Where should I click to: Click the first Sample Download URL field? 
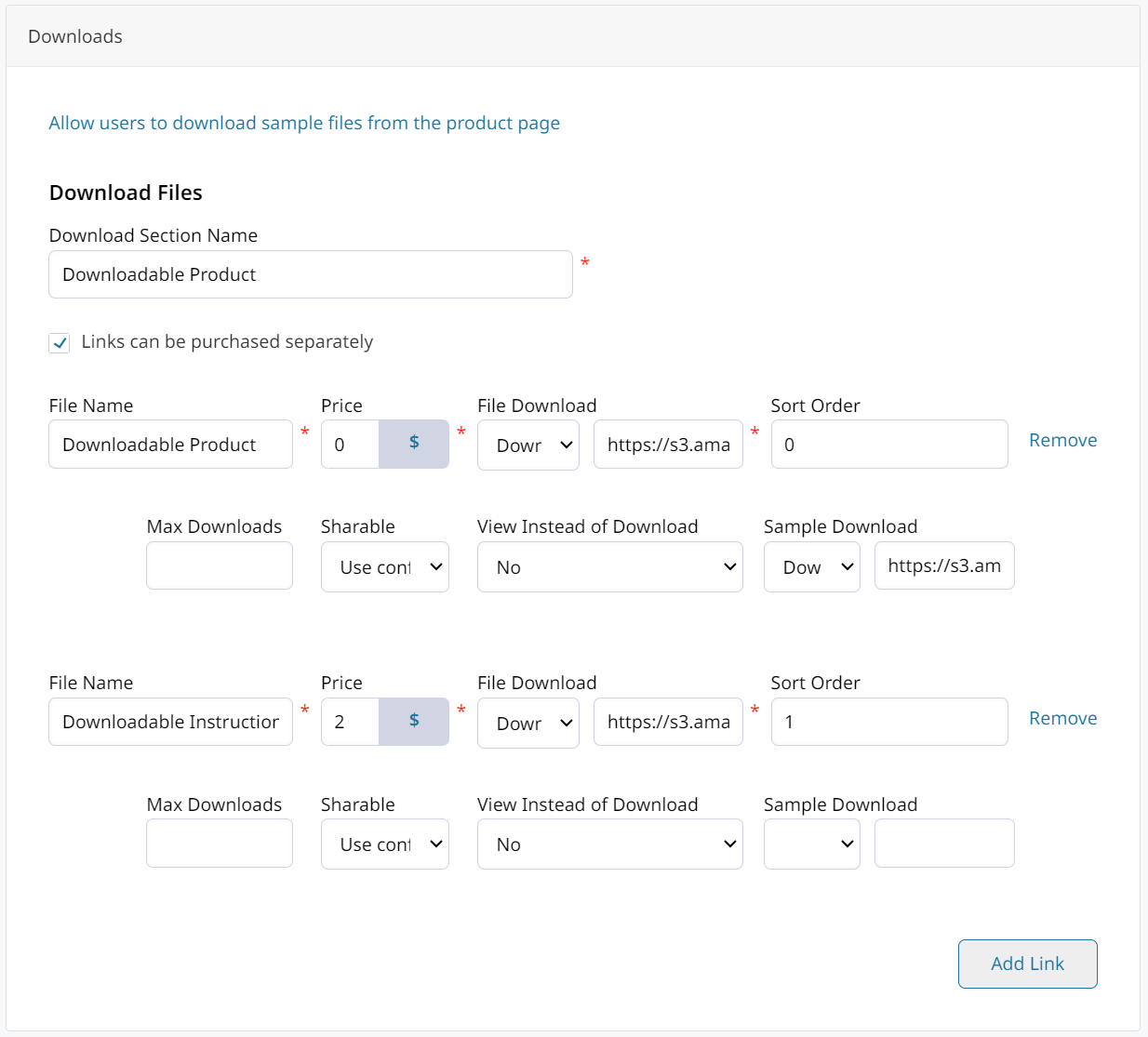[x=943, y=565]
